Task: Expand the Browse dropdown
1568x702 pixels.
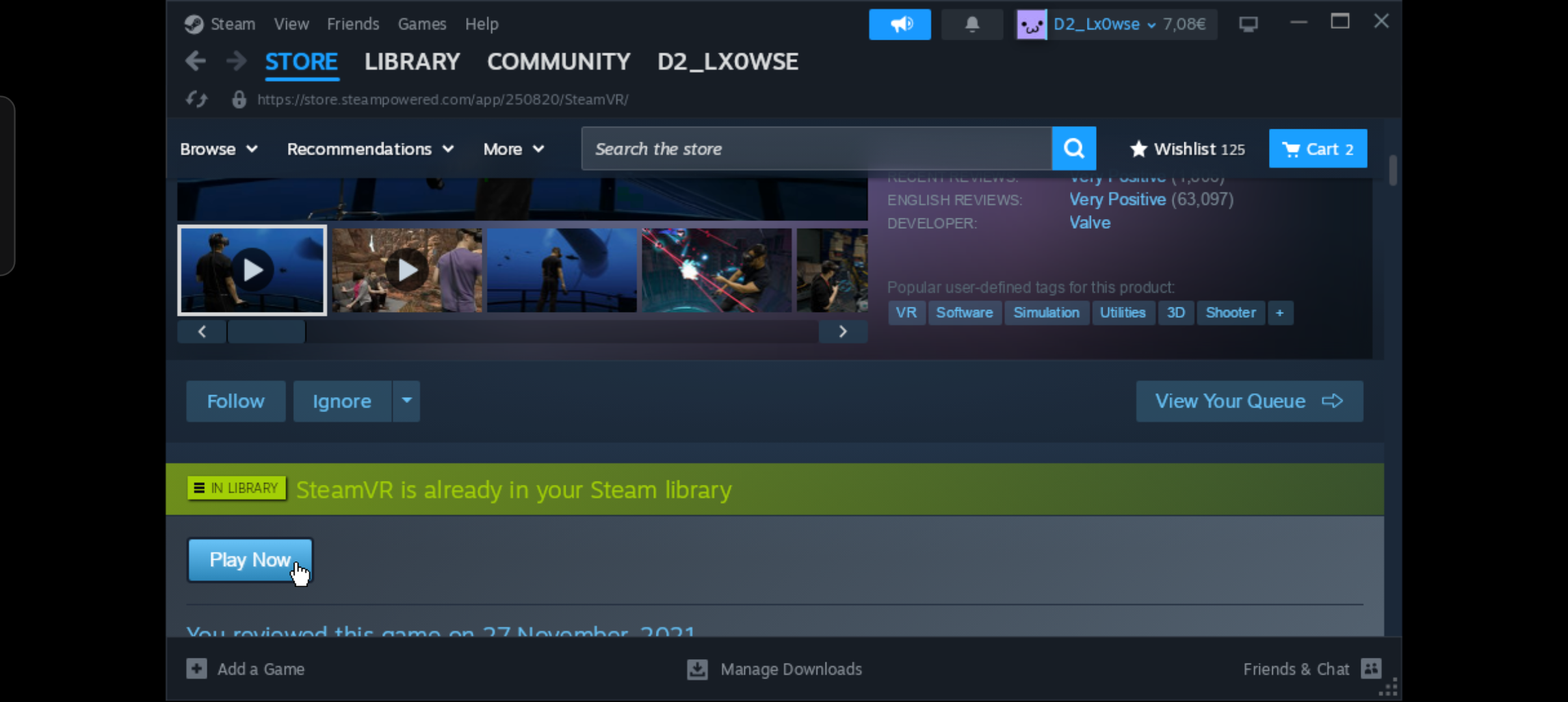Action: point(219,149)
